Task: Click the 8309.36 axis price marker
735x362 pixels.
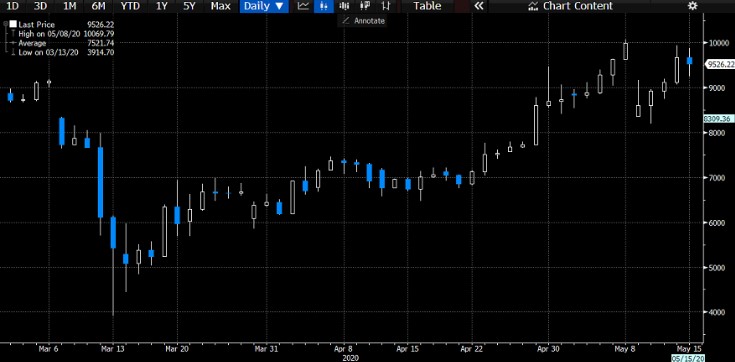Action: [719, 119]
